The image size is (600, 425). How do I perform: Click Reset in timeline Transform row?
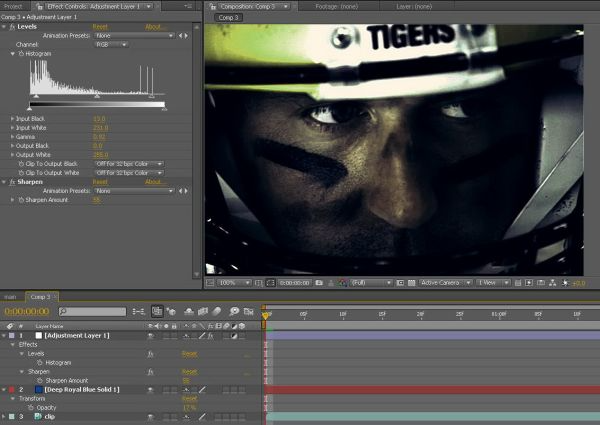point(189,399)
